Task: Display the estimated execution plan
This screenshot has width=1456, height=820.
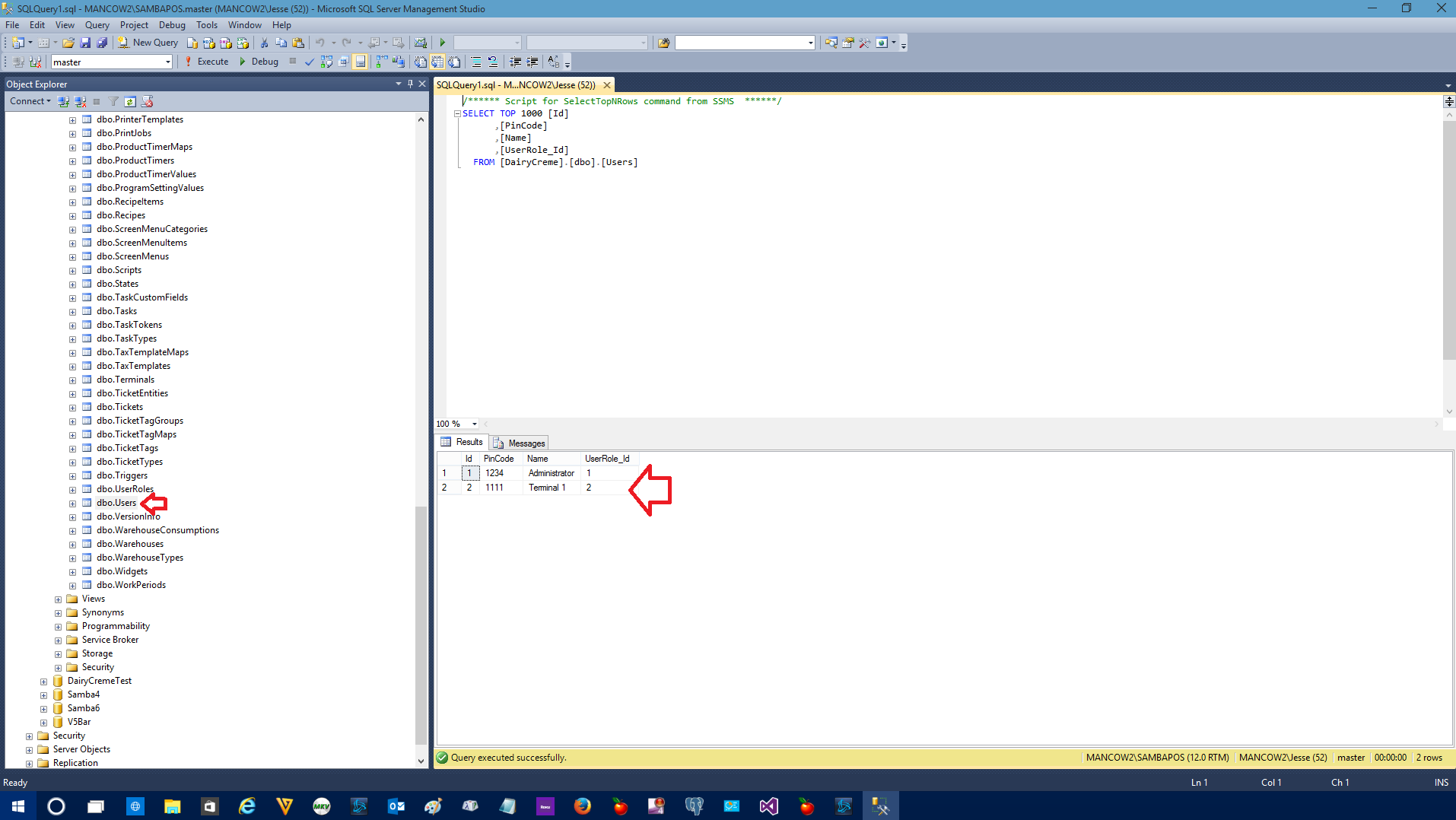Action: tap(326, 62)
